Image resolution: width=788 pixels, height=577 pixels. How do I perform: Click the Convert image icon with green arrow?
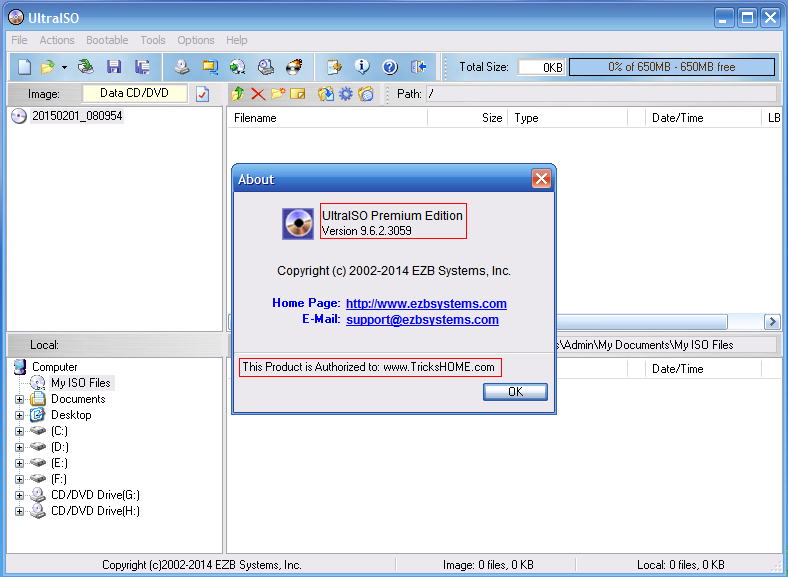[x=238, y=67]
